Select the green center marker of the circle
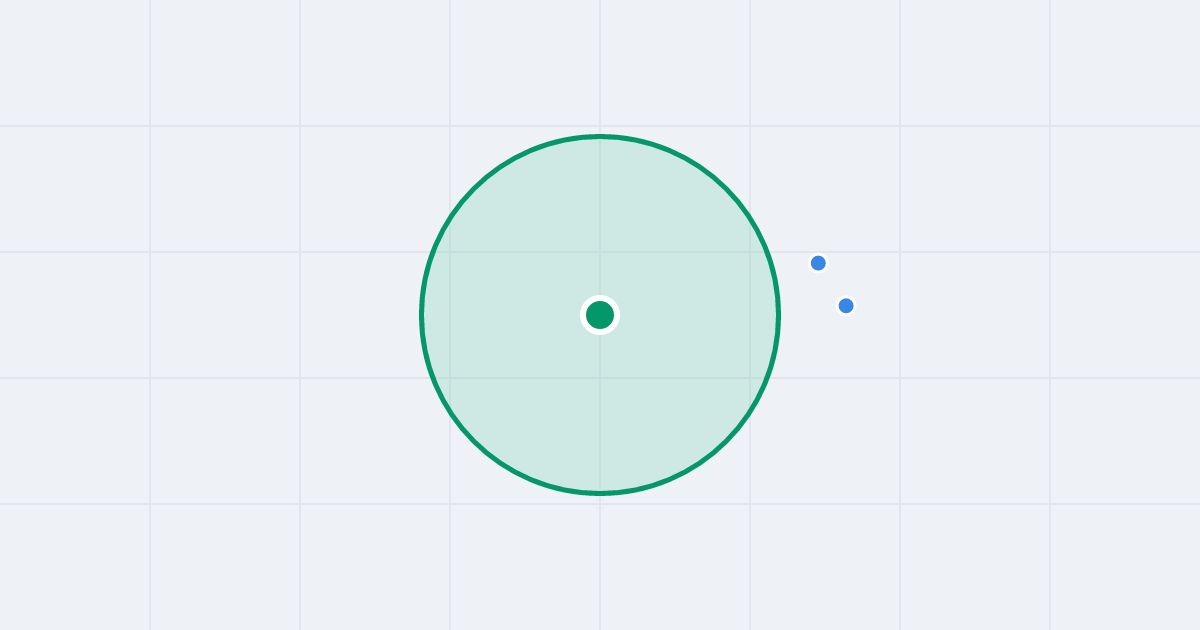This screenshot has width=1200, height=630. (x=600, y=315)
